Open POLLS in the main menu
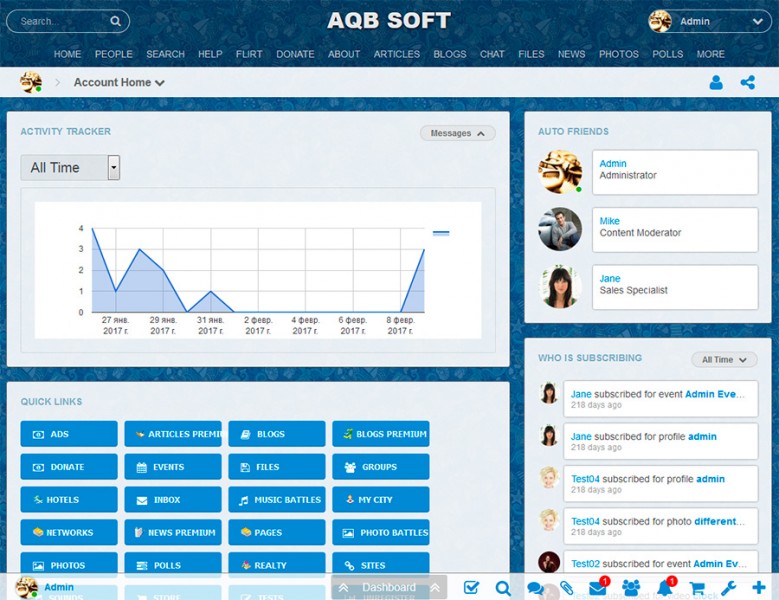Viewport: 779px width, 600px height. pos(668,54)
